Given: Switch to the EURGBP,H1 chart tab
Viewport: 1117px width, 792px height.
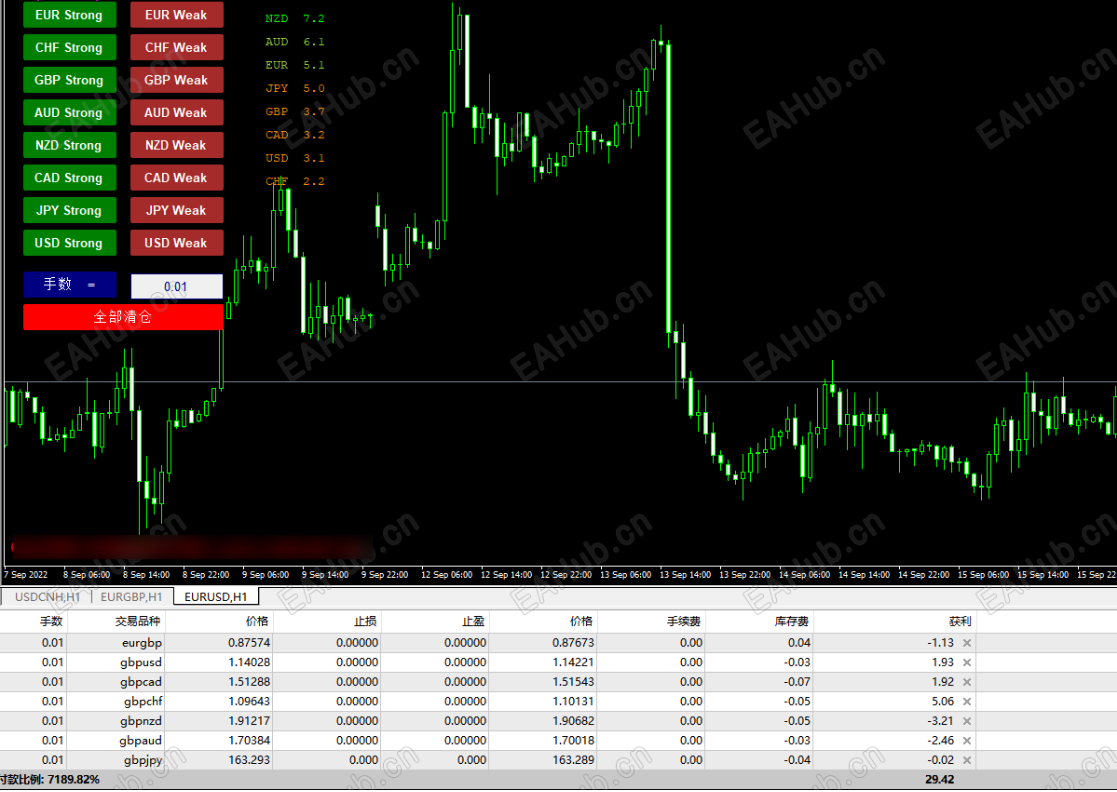Looking at the screenshot, I should tap(132, 597).
